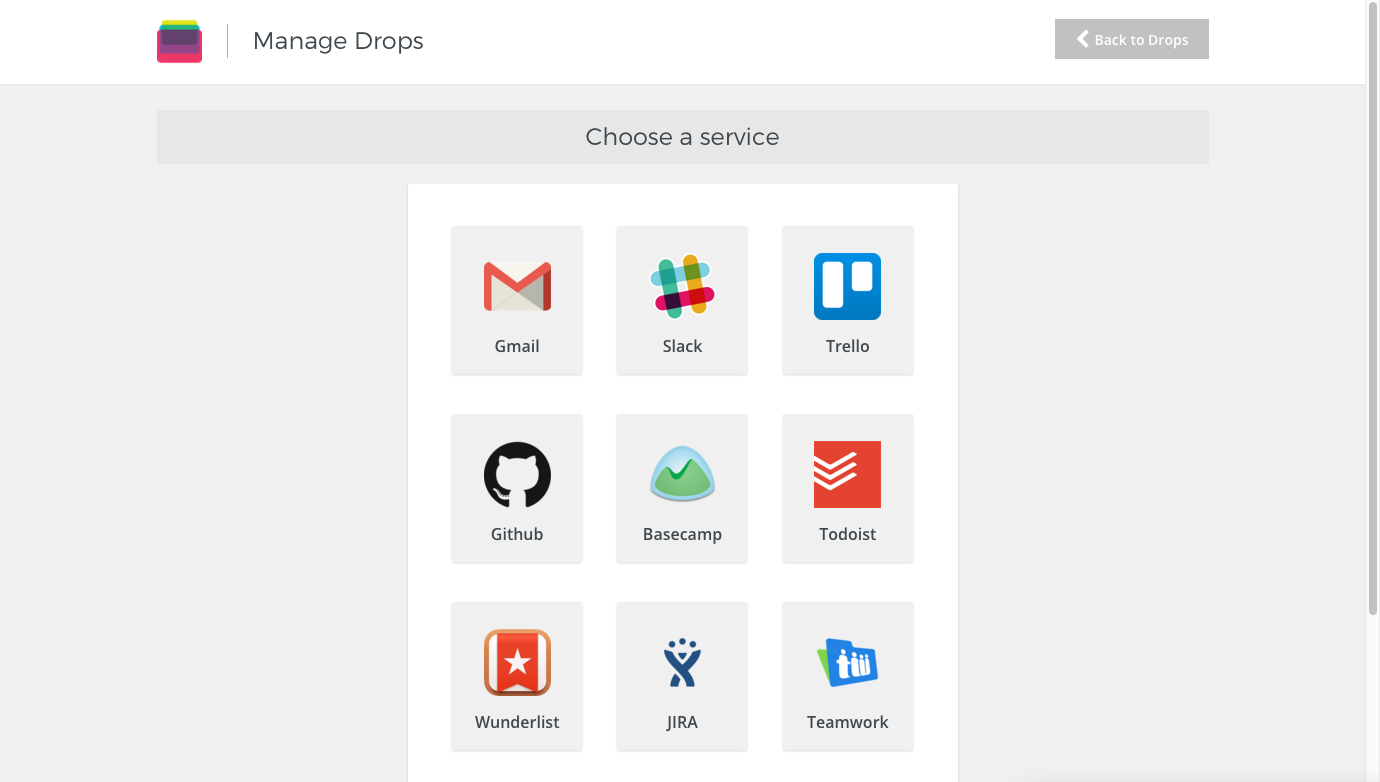Select the JIRA logo icon
1380x782 pixels.
682,662
